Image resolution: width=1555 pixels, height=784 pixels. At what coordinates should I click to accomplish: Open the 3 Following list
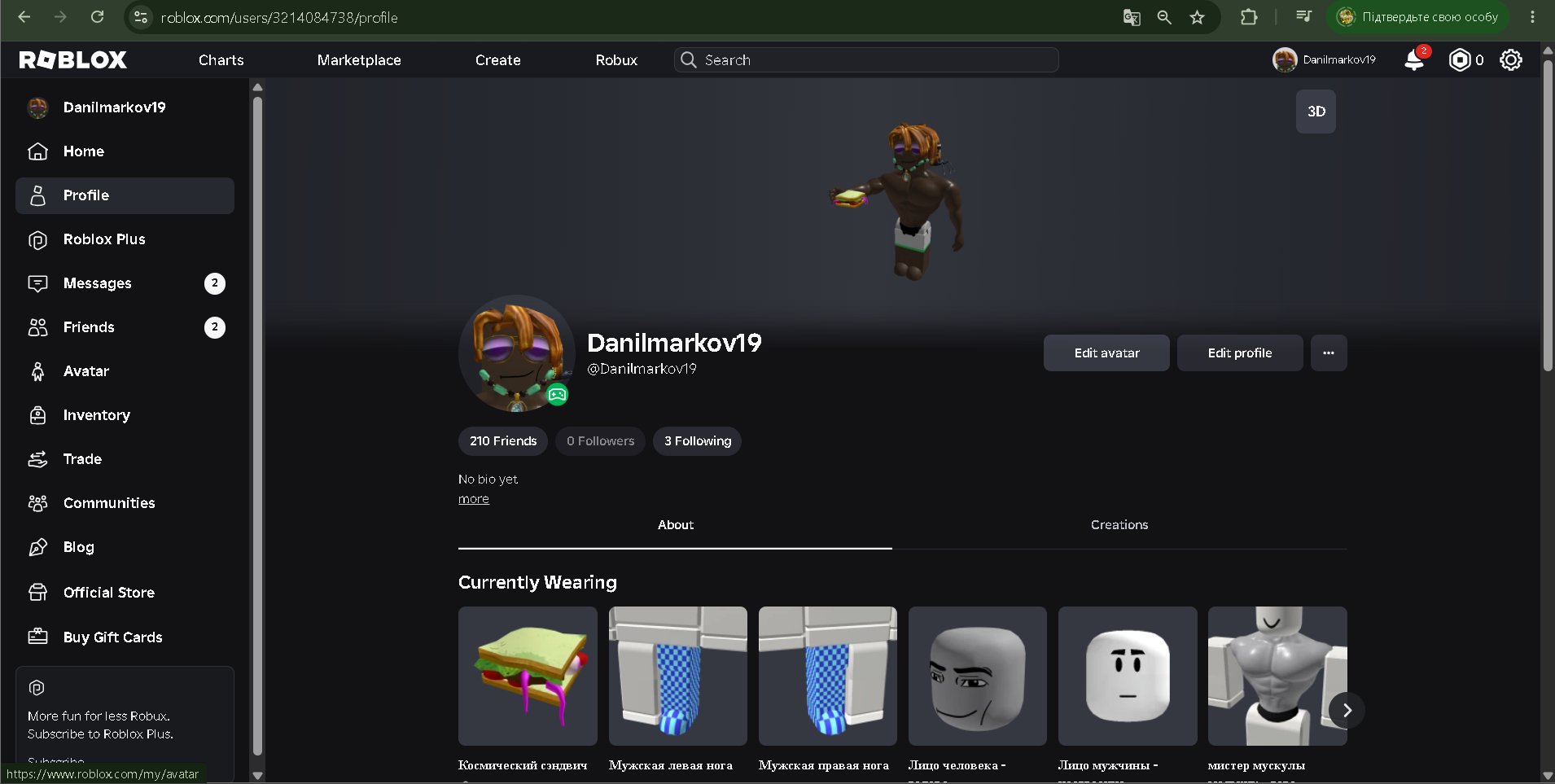[x=698, y=441]
